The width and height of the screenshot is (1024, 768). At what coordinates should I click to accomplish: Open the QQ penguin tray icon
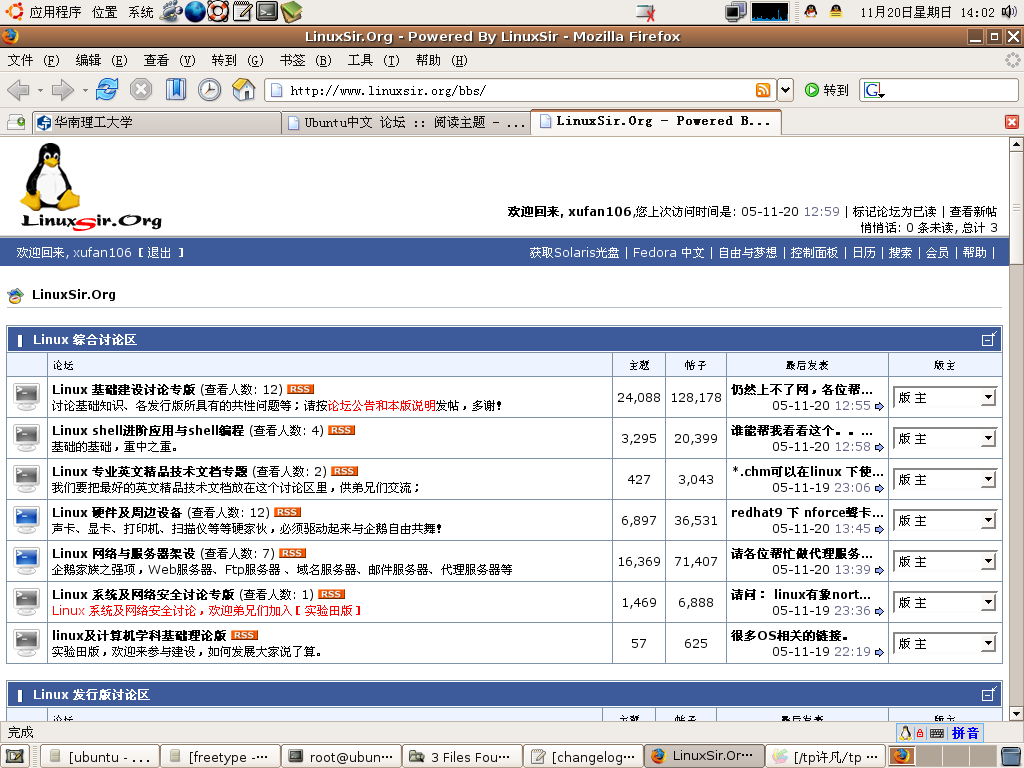click(811, 11)
